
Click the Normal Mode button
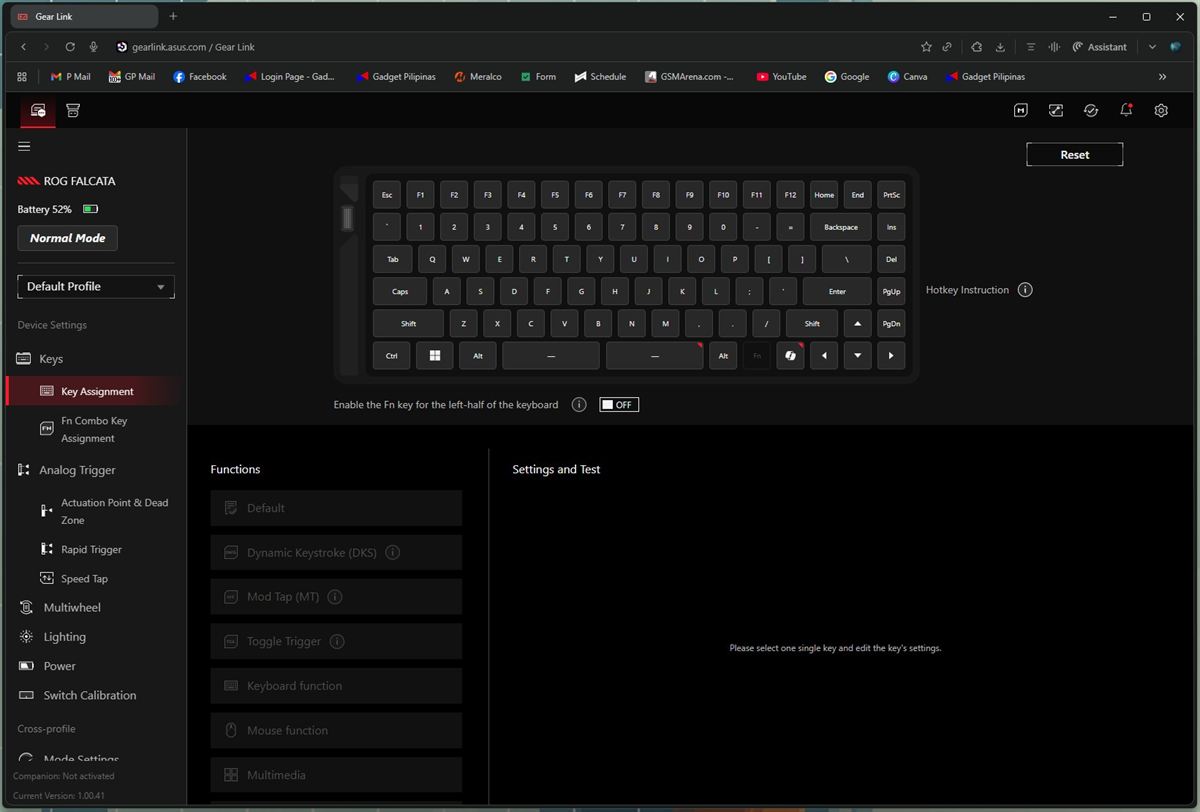(67, 238)
